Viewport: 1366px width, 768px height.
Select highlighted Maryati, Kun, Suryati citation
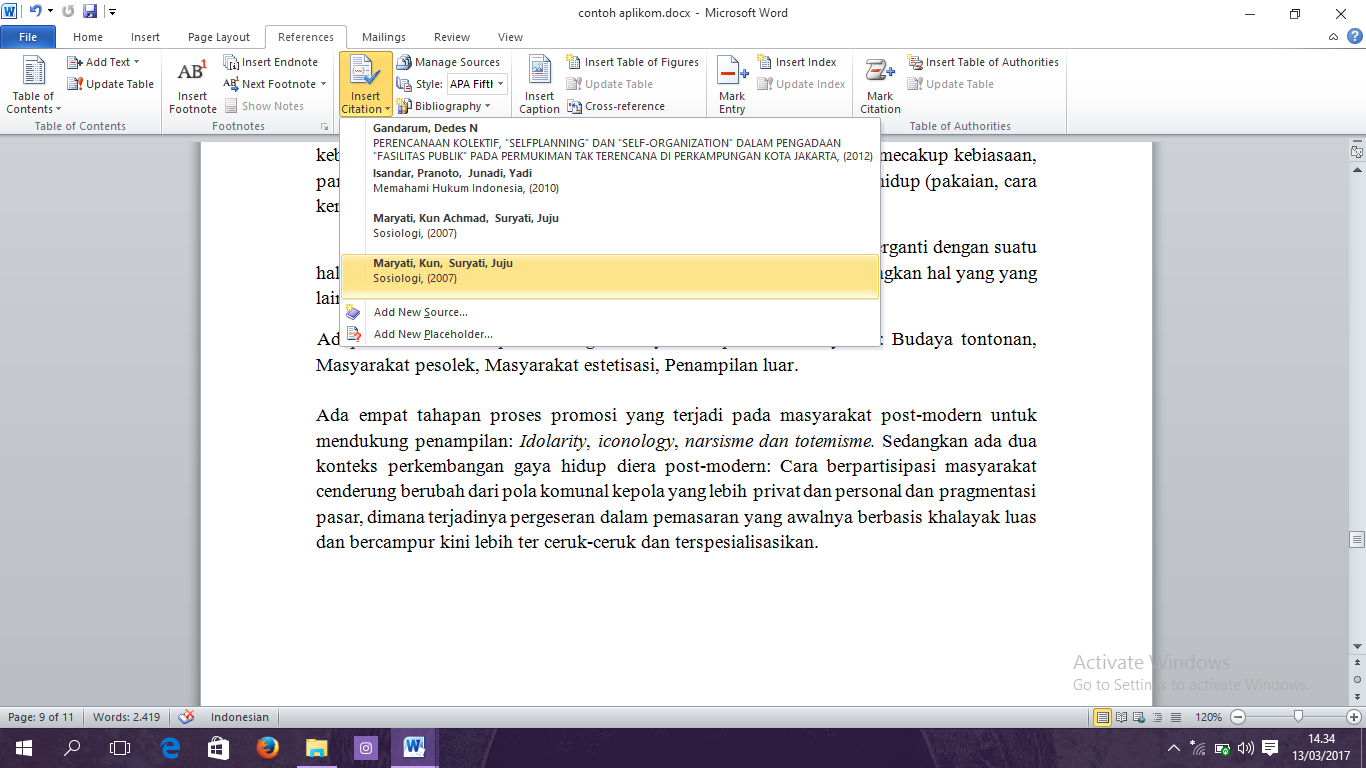point(610,275)
